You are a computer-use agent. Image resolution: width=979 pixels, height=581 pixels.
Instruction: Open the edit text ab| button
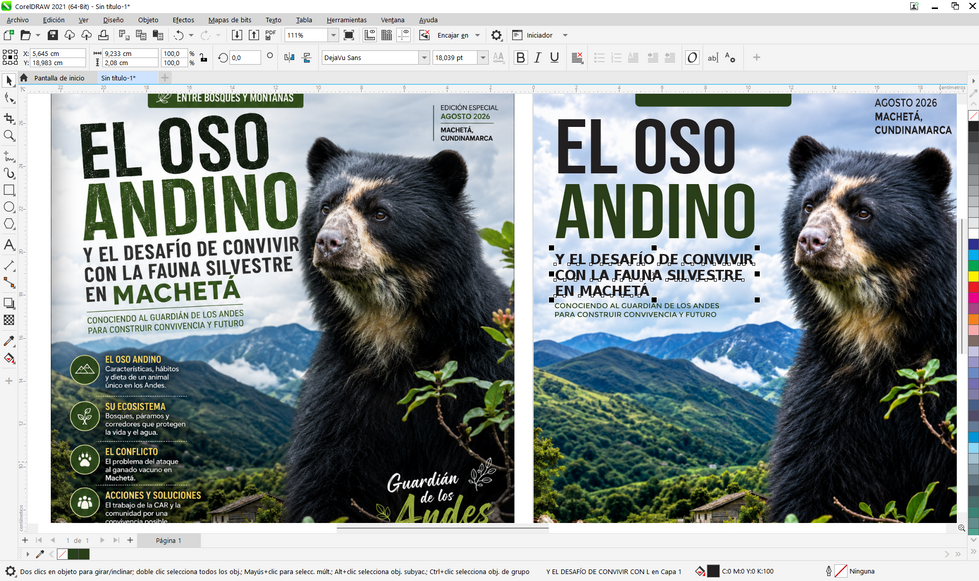[712, 57]
